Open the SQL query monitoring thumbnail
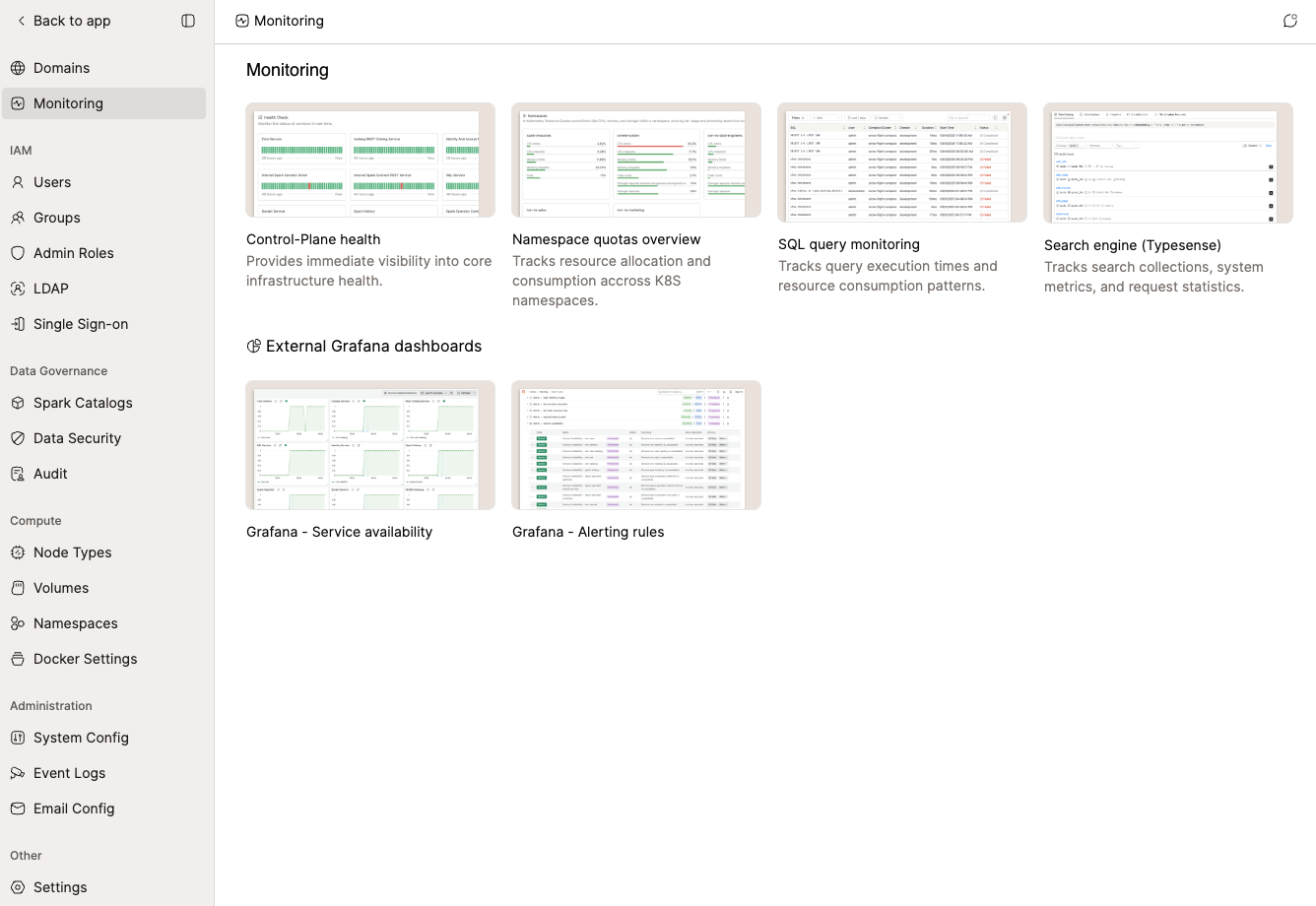This screenshot has height=906, width=1316. (x=902, y=162)
